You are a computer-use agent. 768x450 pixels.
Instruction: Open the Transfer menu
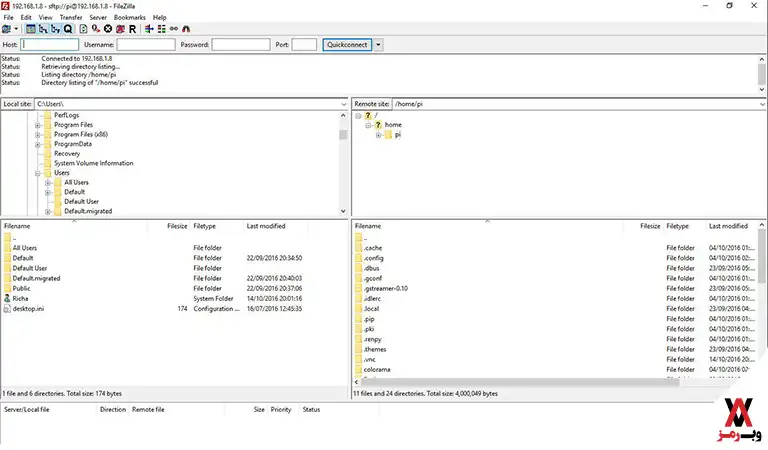71,17
